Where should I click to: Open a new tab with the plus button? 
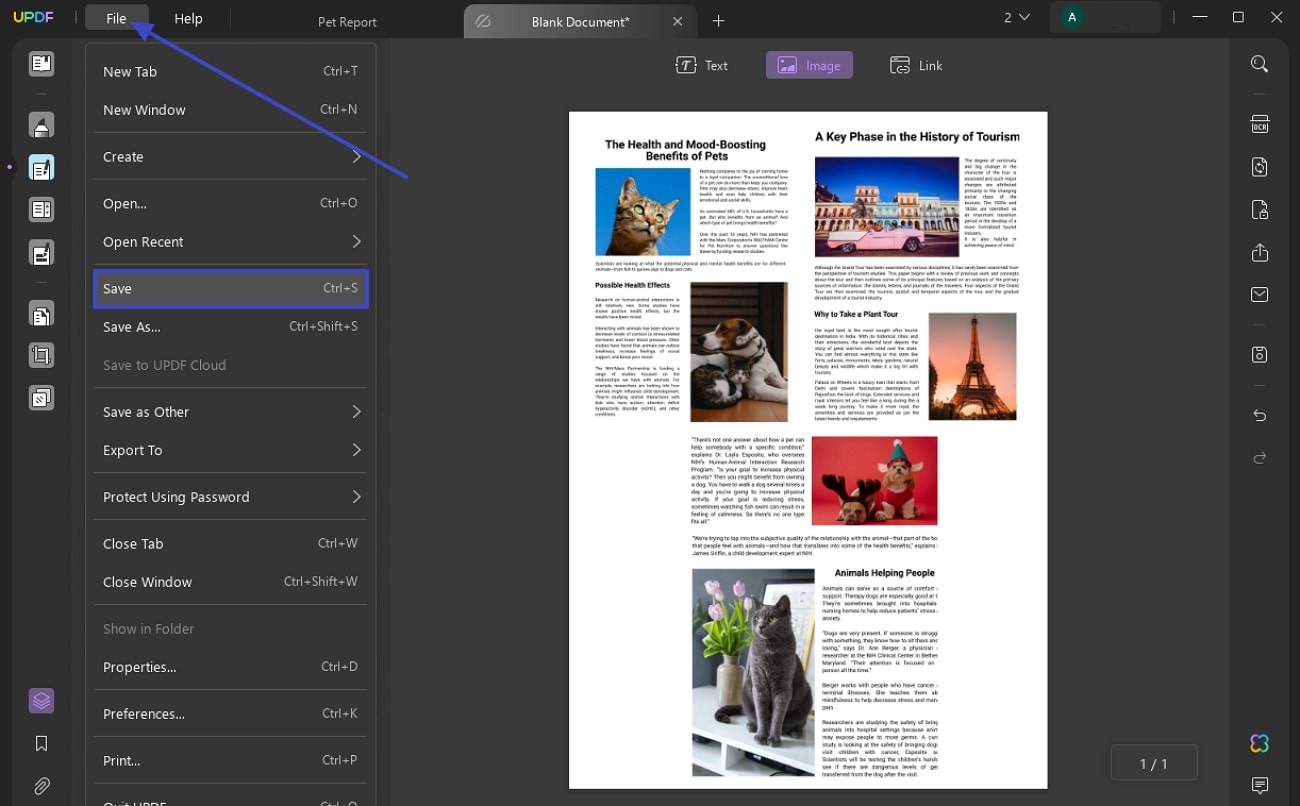pyautogui.click(x=718, y=20)
